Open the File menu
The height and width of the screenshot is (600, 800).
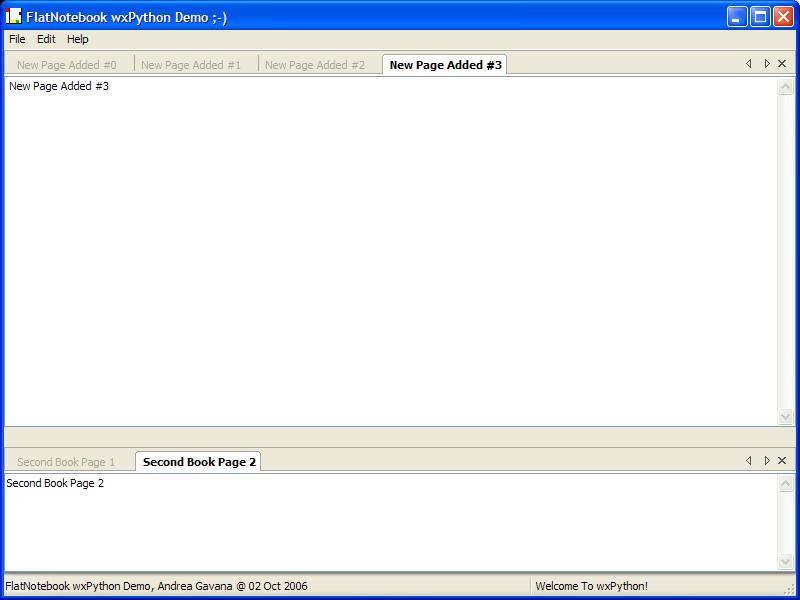tap(17, 39)
